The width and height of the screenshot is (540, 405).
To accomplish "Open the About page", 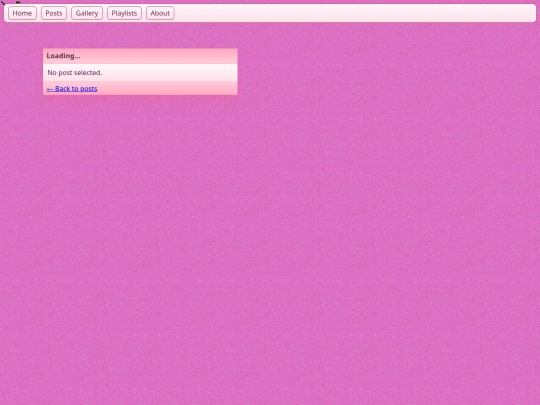I will tap(160, 13).
